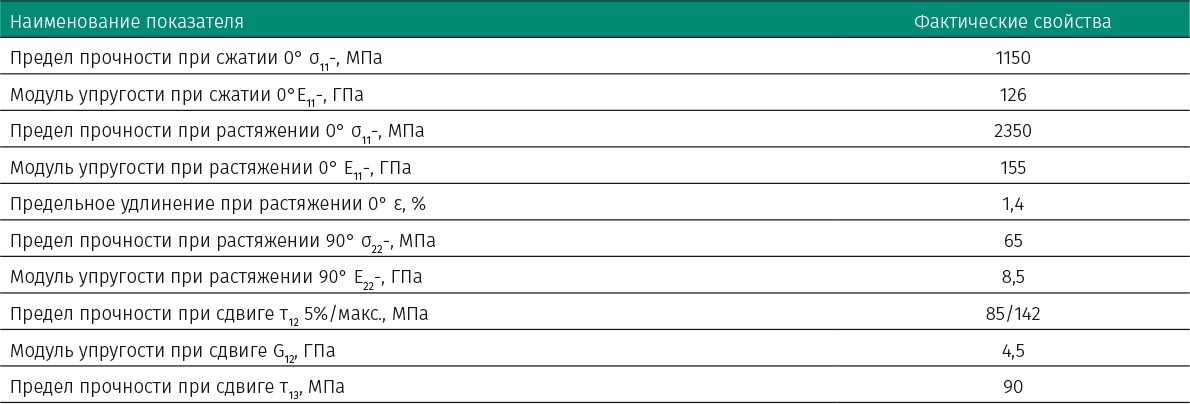This screenshot has height=404, width=1190.
Task: Click row 'Предел прочности при растяжении 90°'
Action: point(595,241)
